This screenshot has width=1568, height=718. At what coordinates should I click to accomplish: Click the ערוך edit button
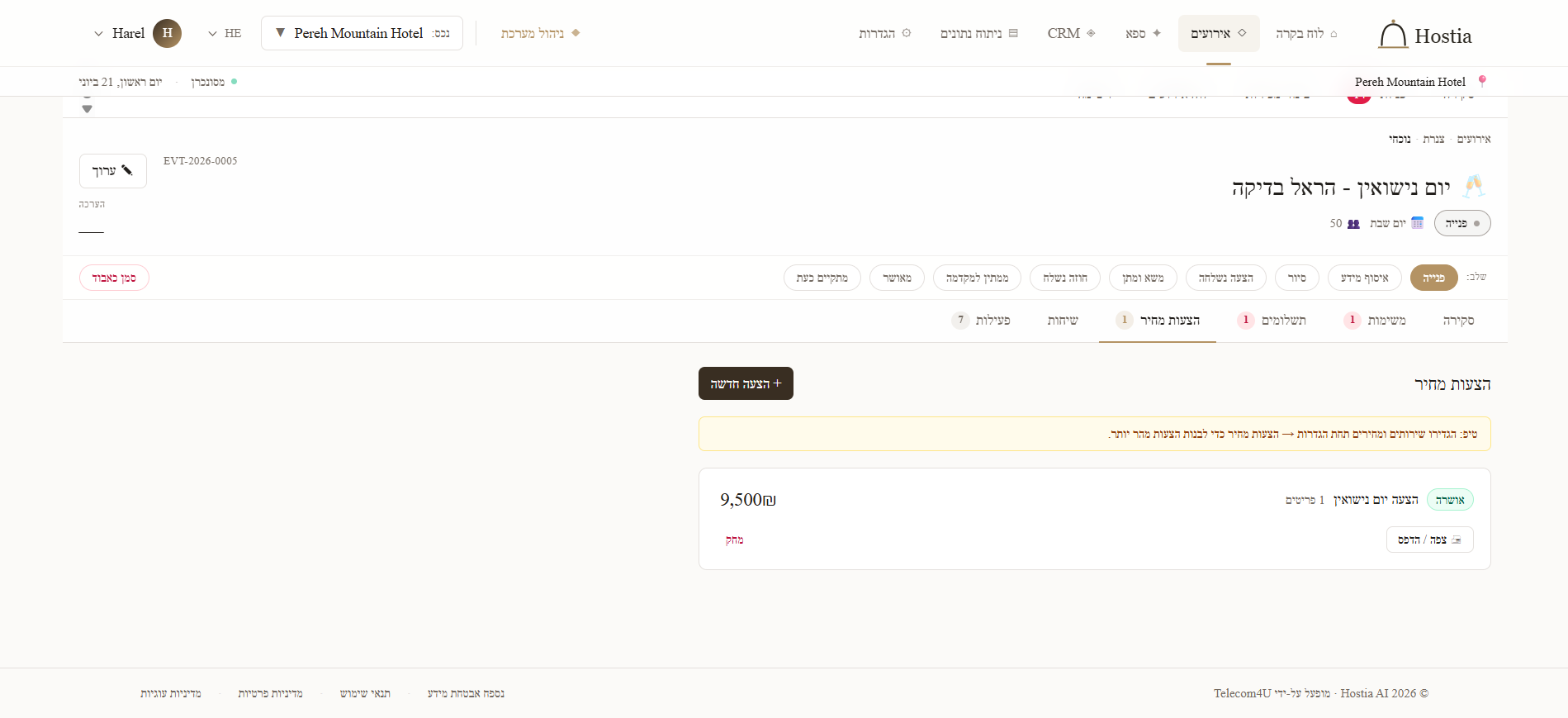point(113,171)
